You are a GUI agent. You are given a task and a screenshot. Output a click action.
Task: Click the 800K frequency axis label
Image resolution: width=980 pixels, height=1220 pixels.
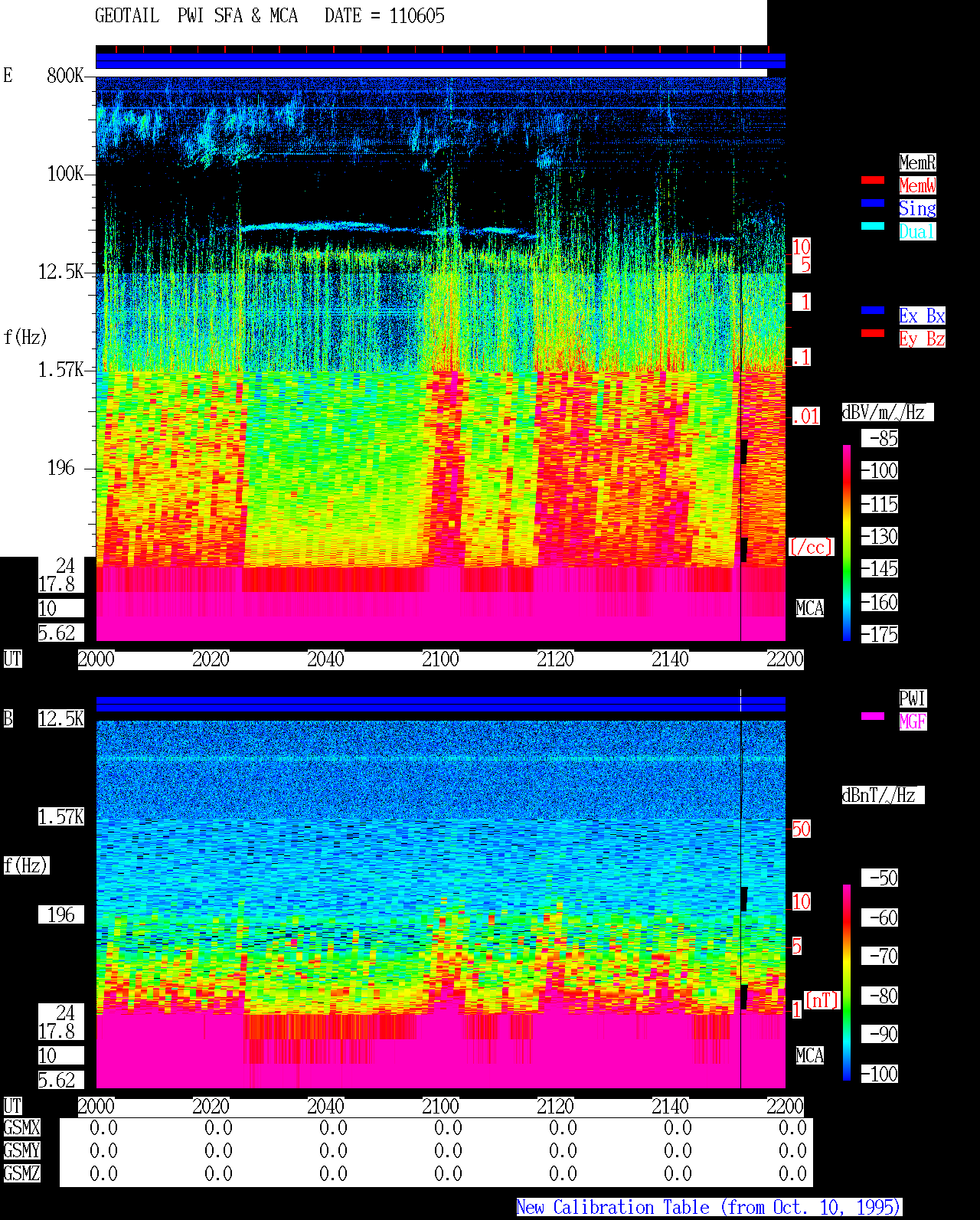click(x=65, y=75)
